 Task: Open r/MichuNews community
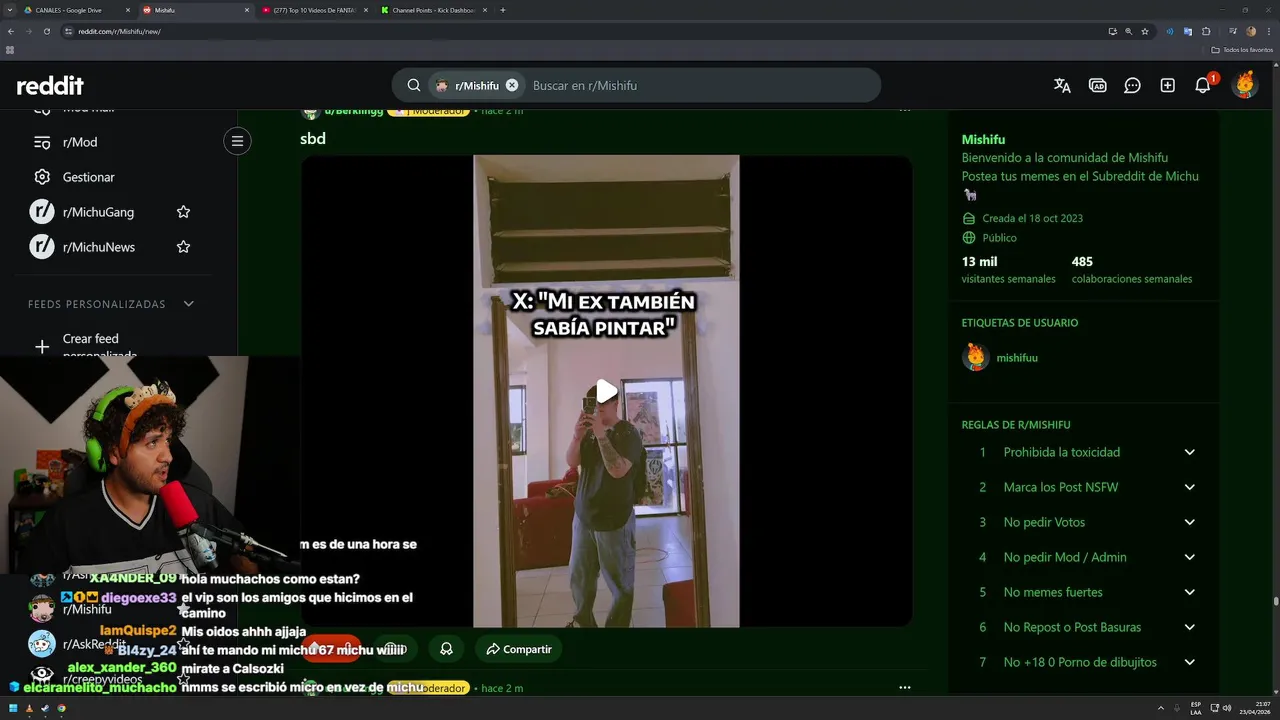click(x=98, y=247)
